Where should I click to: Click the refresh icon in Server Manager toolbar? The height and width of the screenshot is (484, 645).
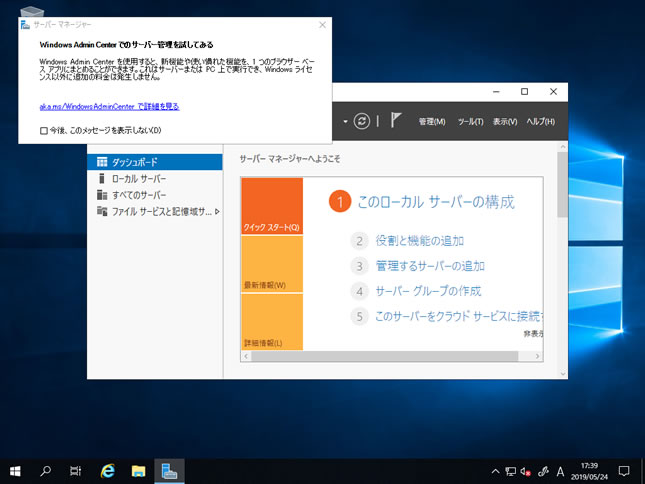coord(362,121)
